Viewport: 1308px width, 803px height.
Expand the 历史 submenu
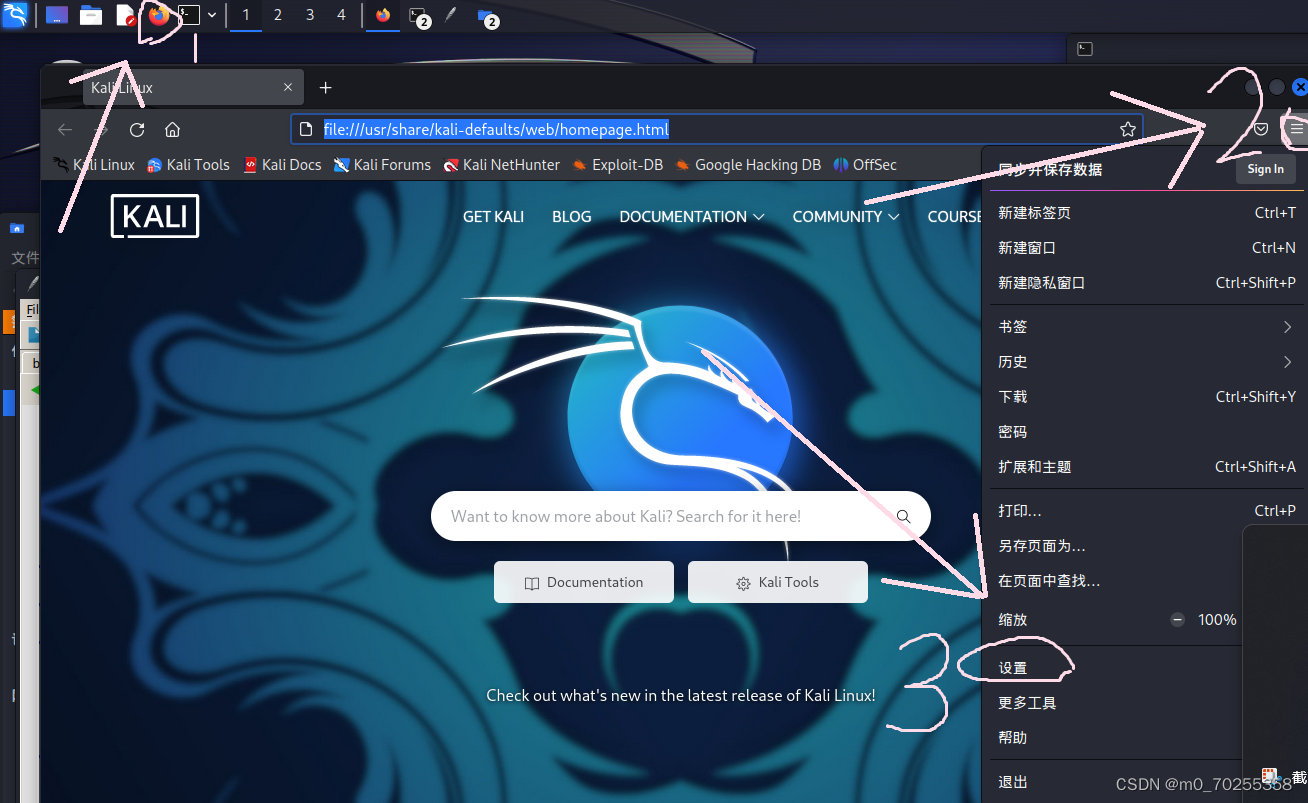click(x=1147, y=362)
